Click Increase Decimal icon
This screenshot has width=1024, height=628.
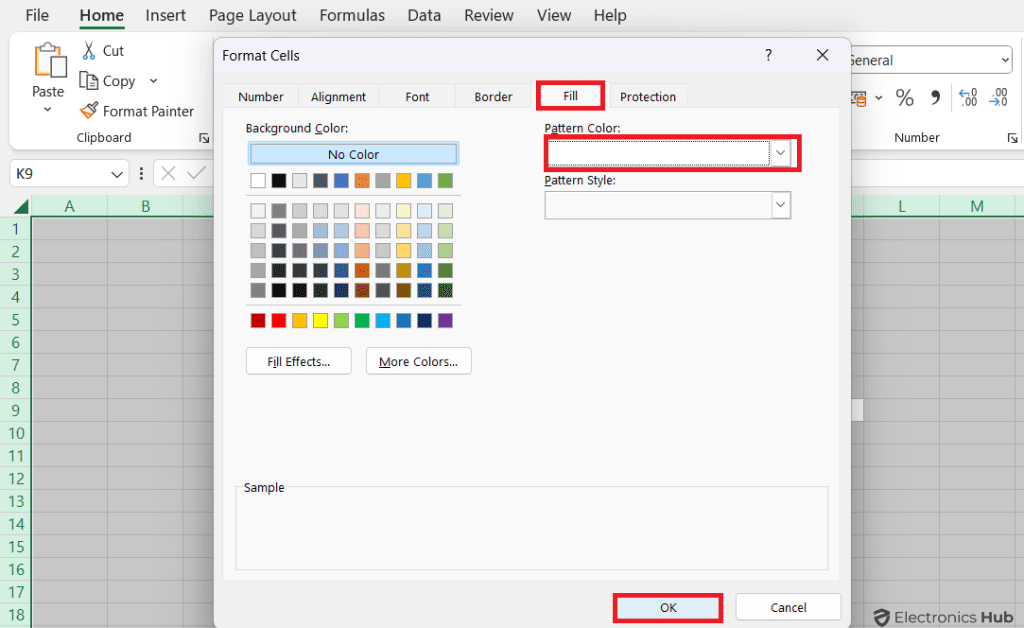pos(968,98)
